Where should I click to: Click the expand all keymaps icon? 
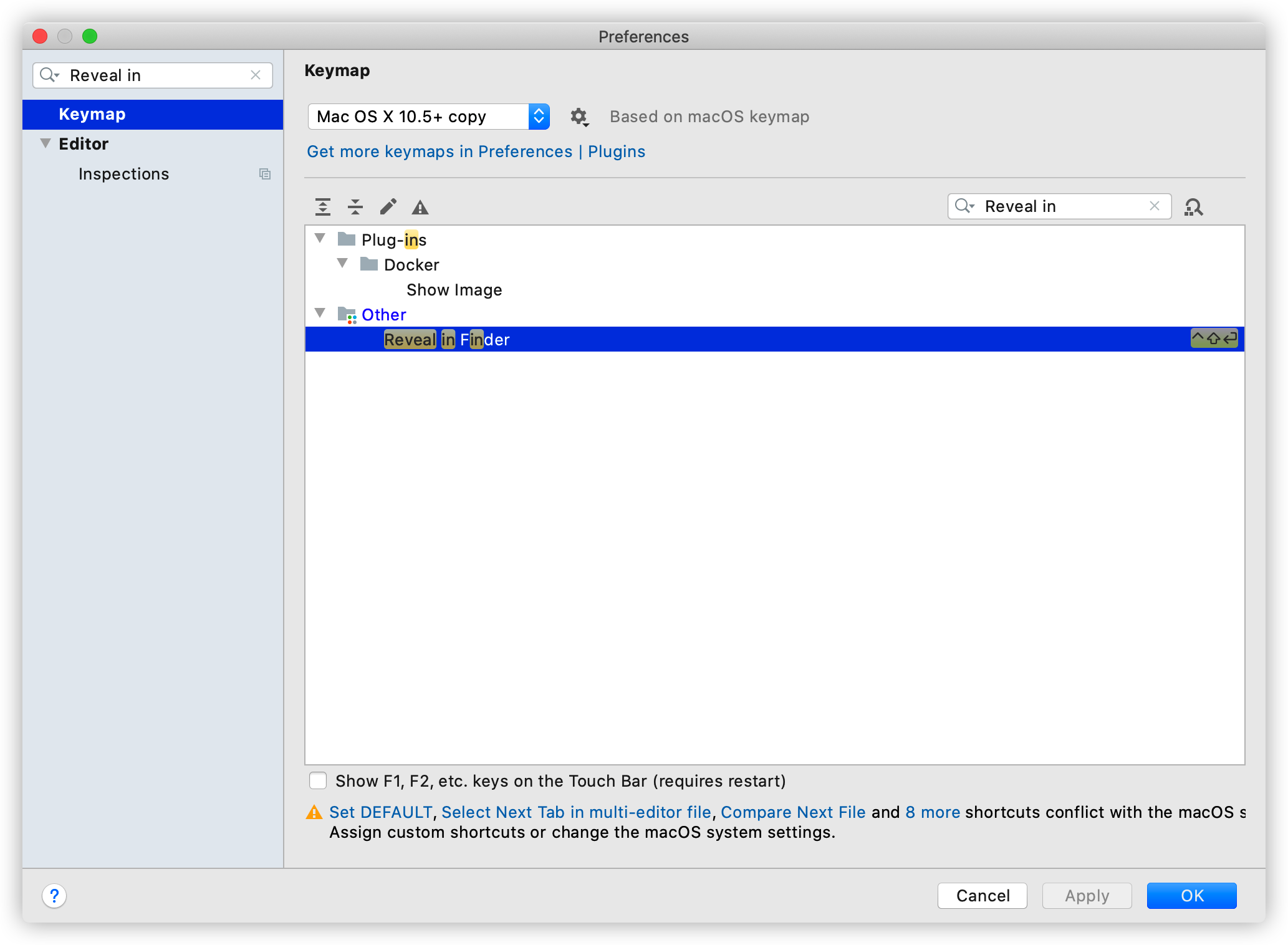click(323, 206)
